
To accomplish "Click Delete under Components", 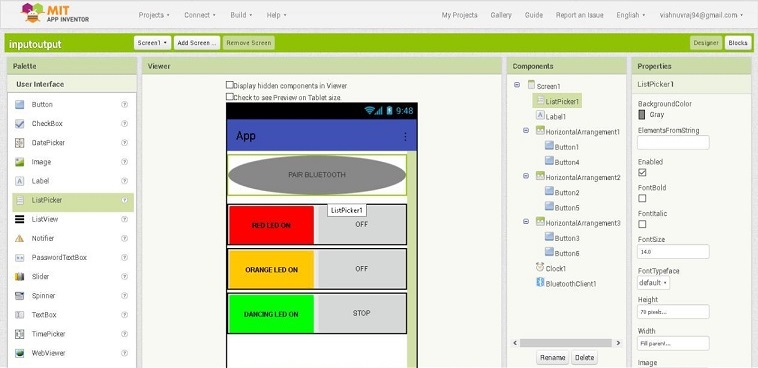I will 584,358.
